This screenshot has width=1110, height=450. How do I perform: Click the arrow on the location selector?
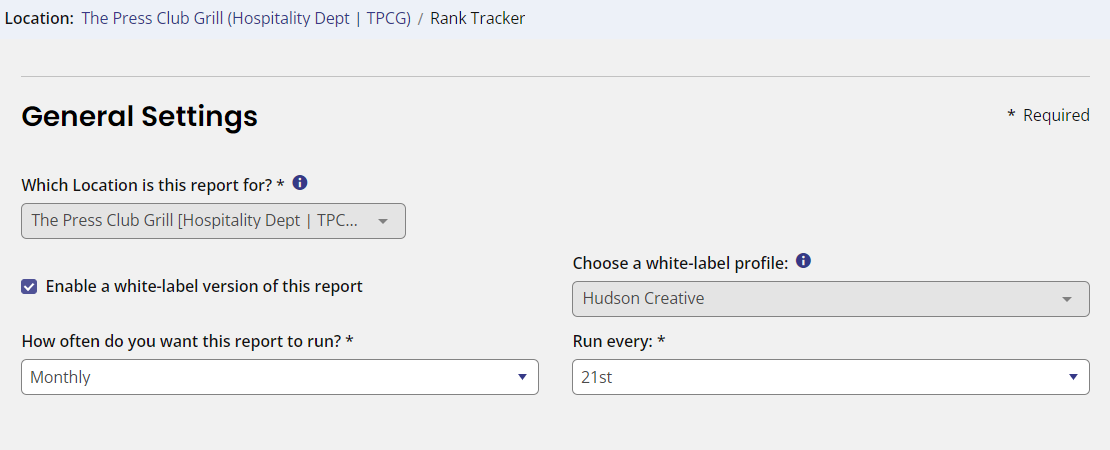click(382, 221)
